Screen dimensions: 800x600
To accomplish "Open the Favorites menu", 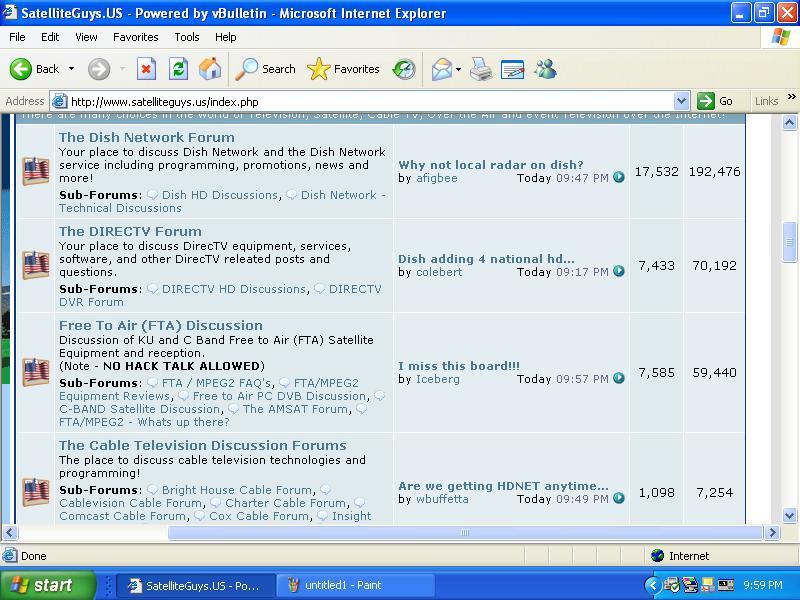I will tap(135, 37).
